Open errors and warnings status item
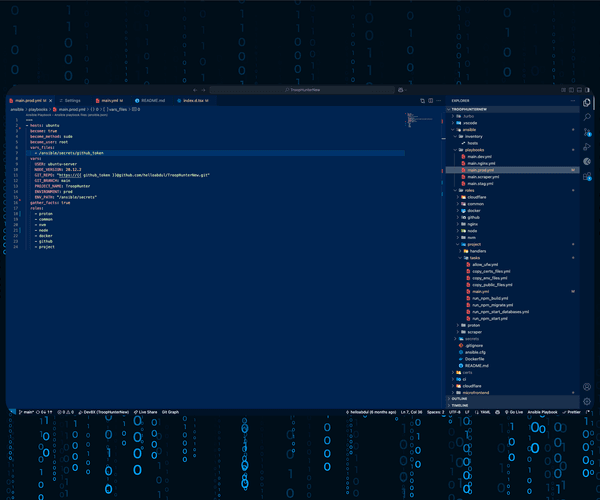 (65, 412)
